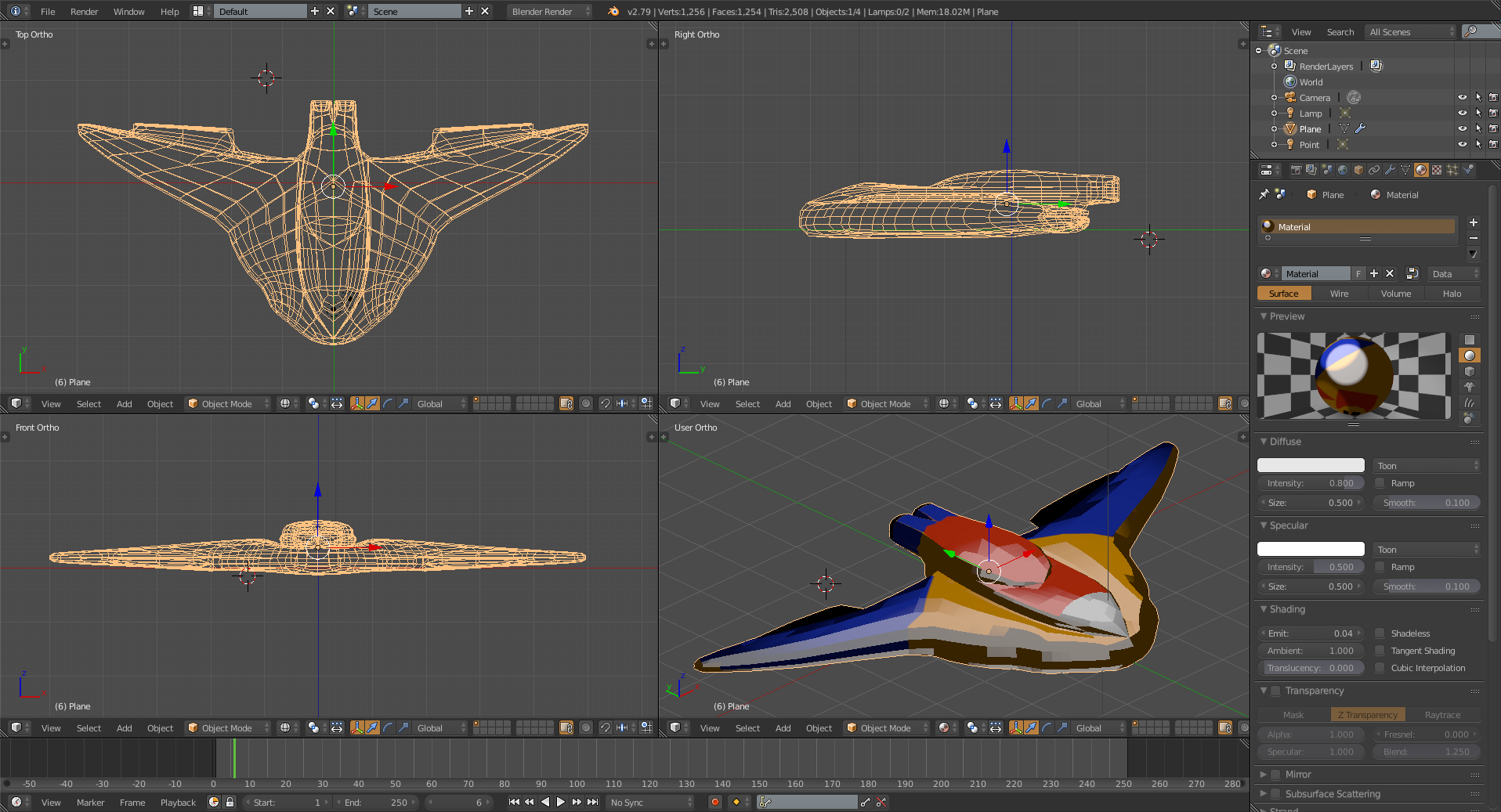
Task: Switch material type to Volume tab
Action: [x=1396, y=294]
